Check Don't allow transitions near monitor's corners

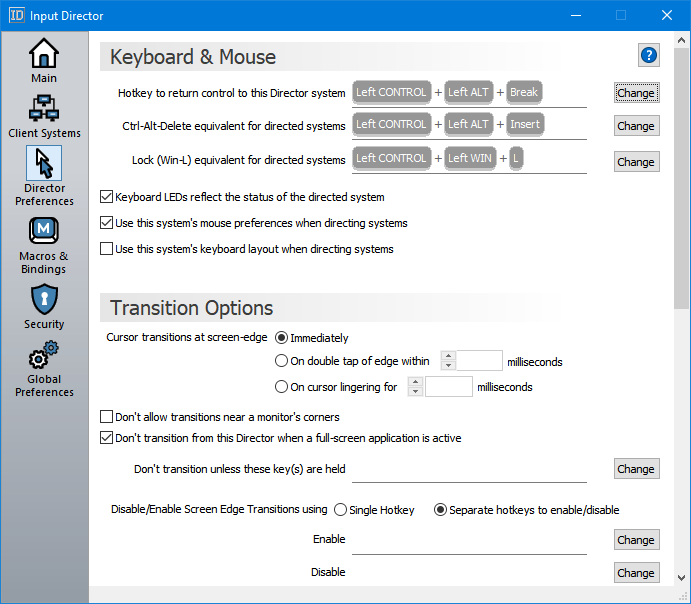107,417
